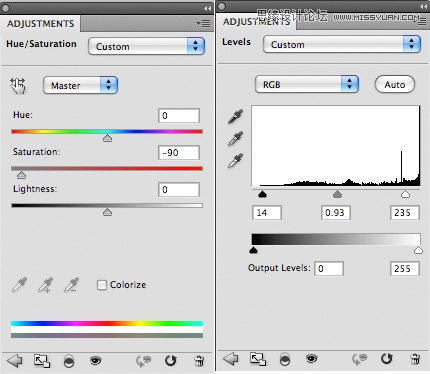Click the Saturation value field showing -90

[179, 153]
